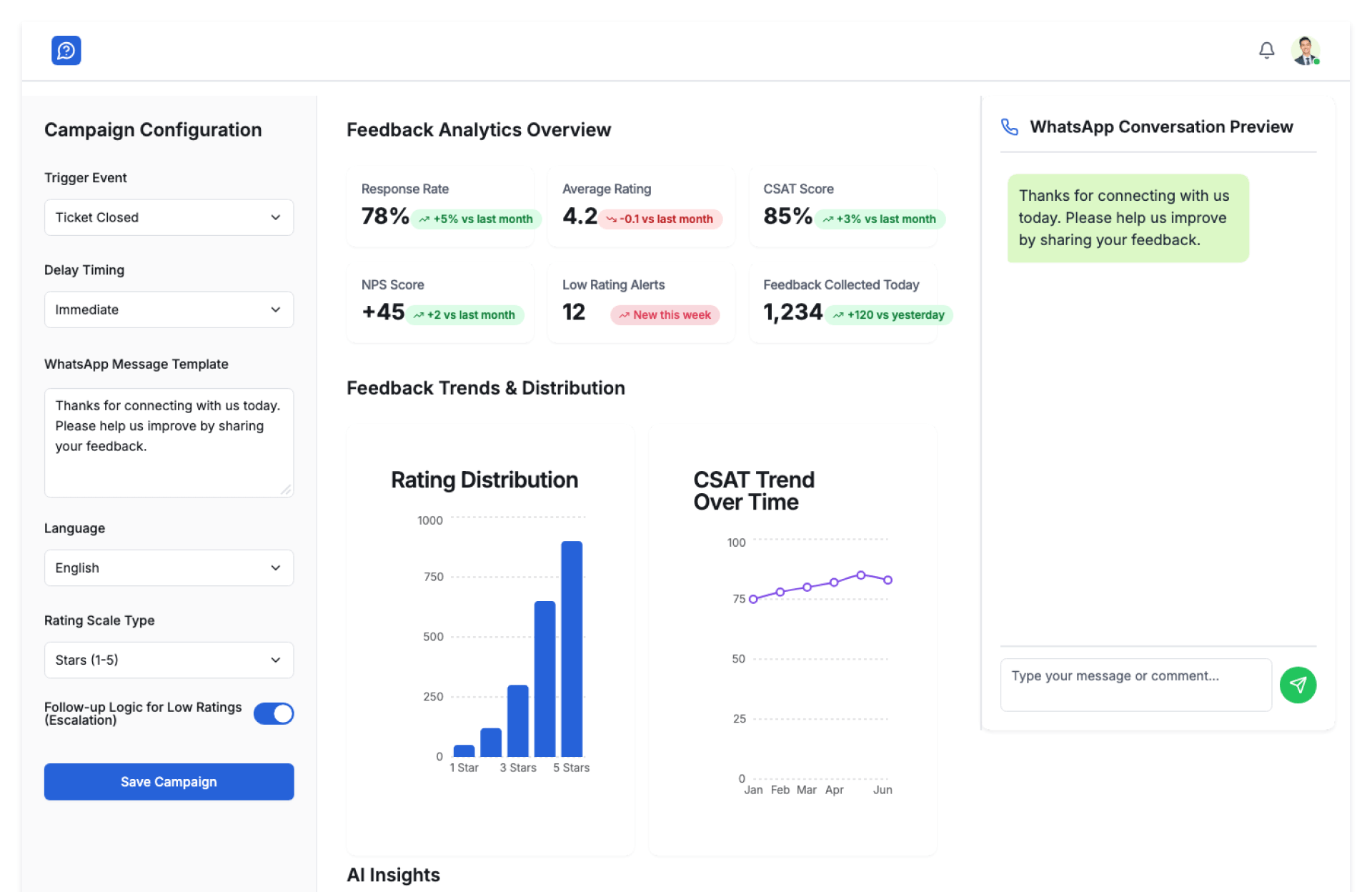Viewport: 1372px width, 892px height.
Task: Click the WhatsApp phone icon
Action: click(x=1009, y=127)
